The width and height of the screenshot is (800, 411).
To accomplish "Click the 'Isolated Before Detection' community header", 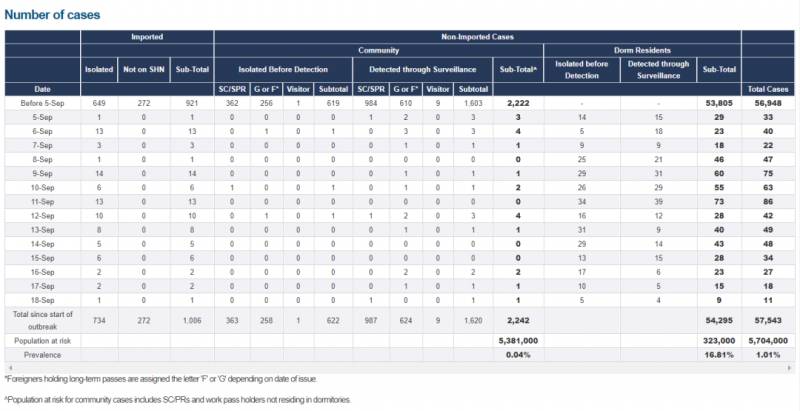I will point(284,69).
